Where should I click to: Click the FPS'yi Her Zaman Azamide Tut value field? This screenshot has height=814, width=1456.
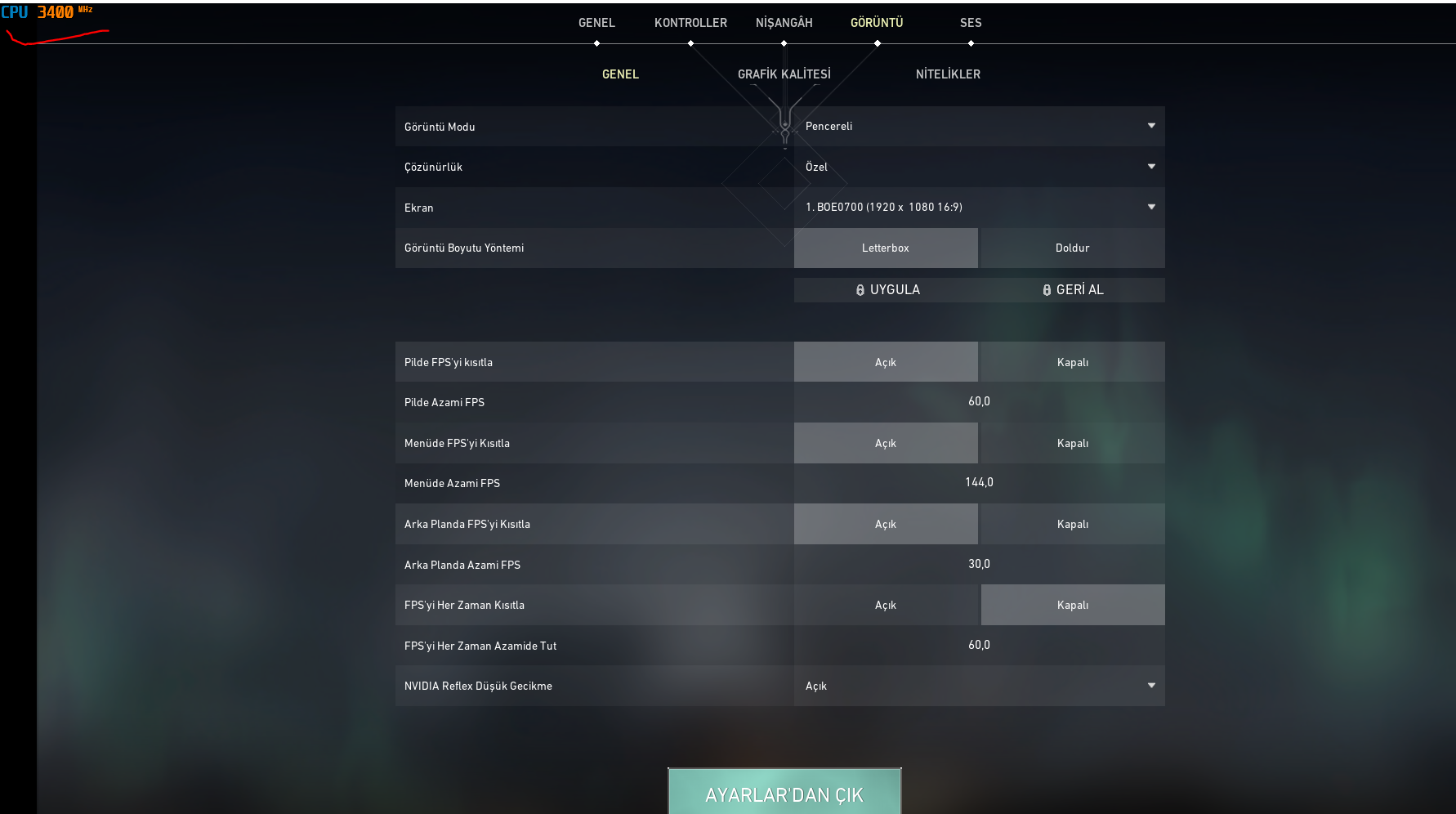(x=979, y=645)
